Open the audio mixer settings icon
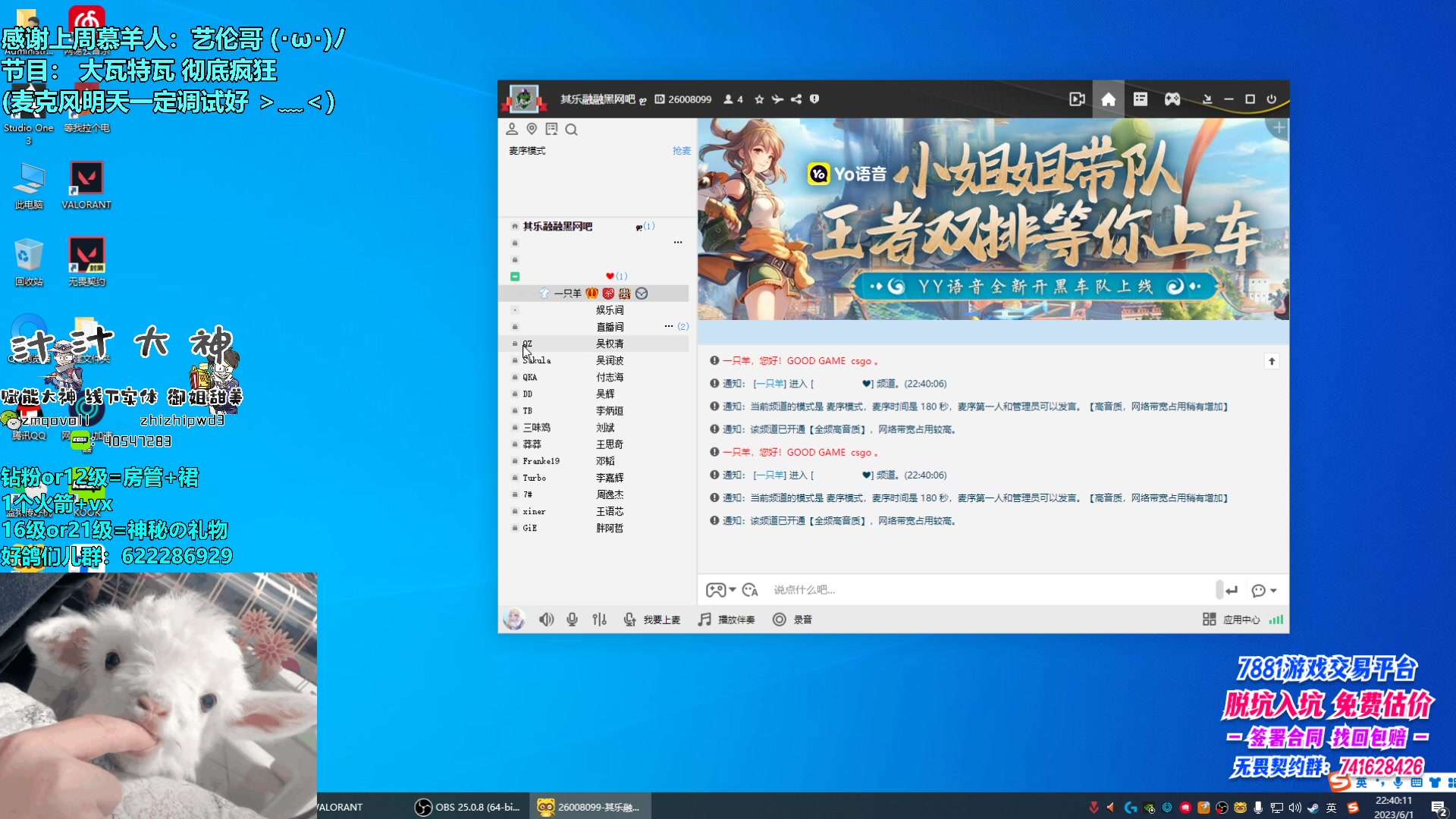The image size is (1456, 819). pos(599,620)
